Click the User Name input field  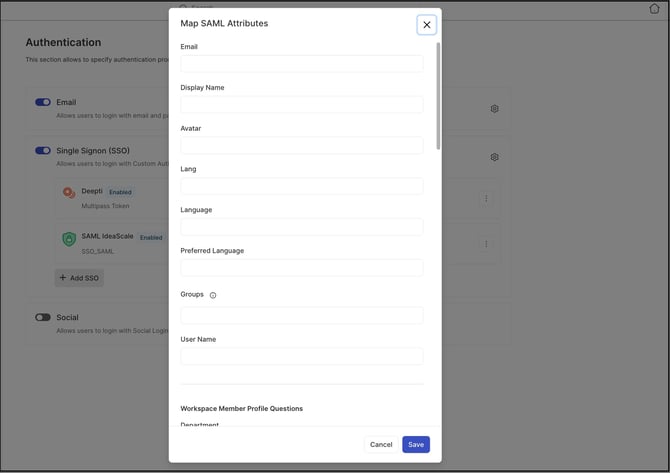301,357
